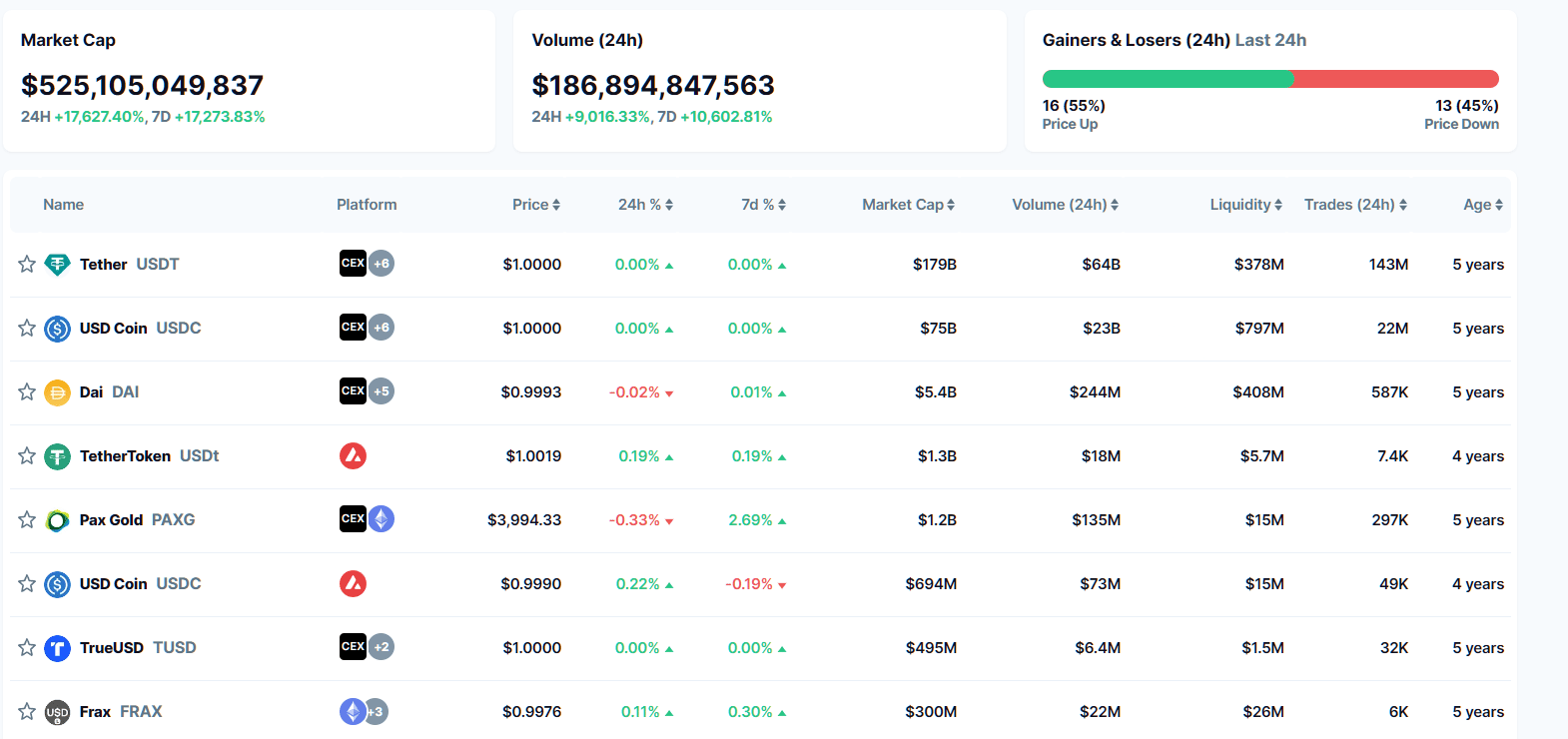Open the TrueUSD TUSD coin page

138,647
